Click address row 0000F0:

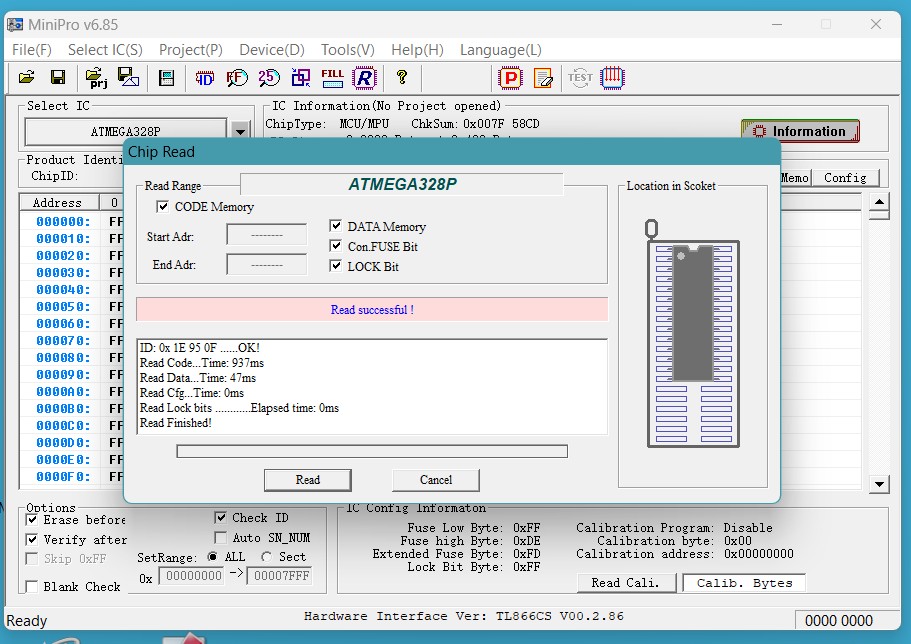click(x=63, y=477)
